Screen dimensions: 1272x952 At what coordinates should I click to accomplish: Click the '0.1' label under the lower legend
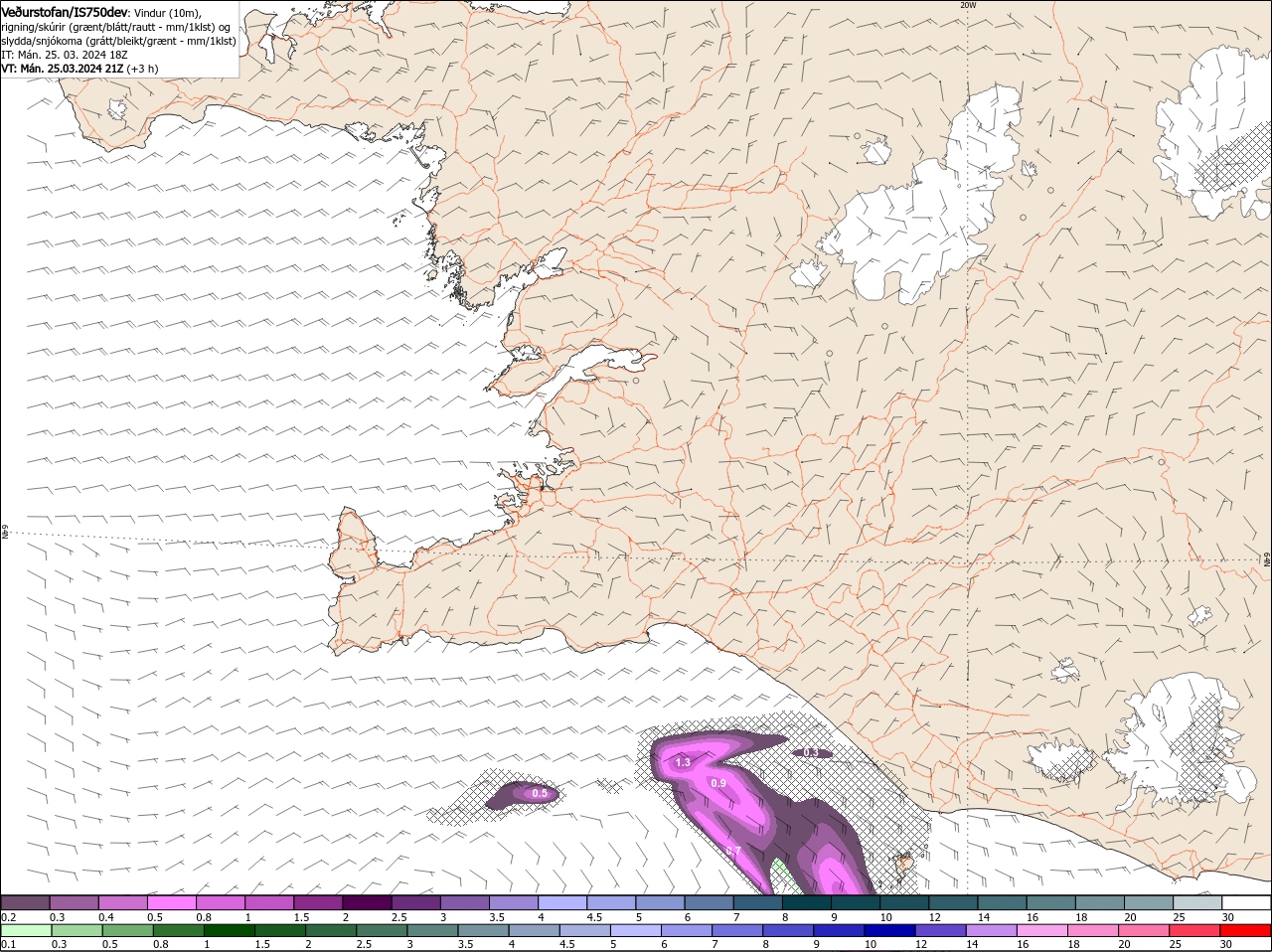pyautogui.click(x=8, y=944)
